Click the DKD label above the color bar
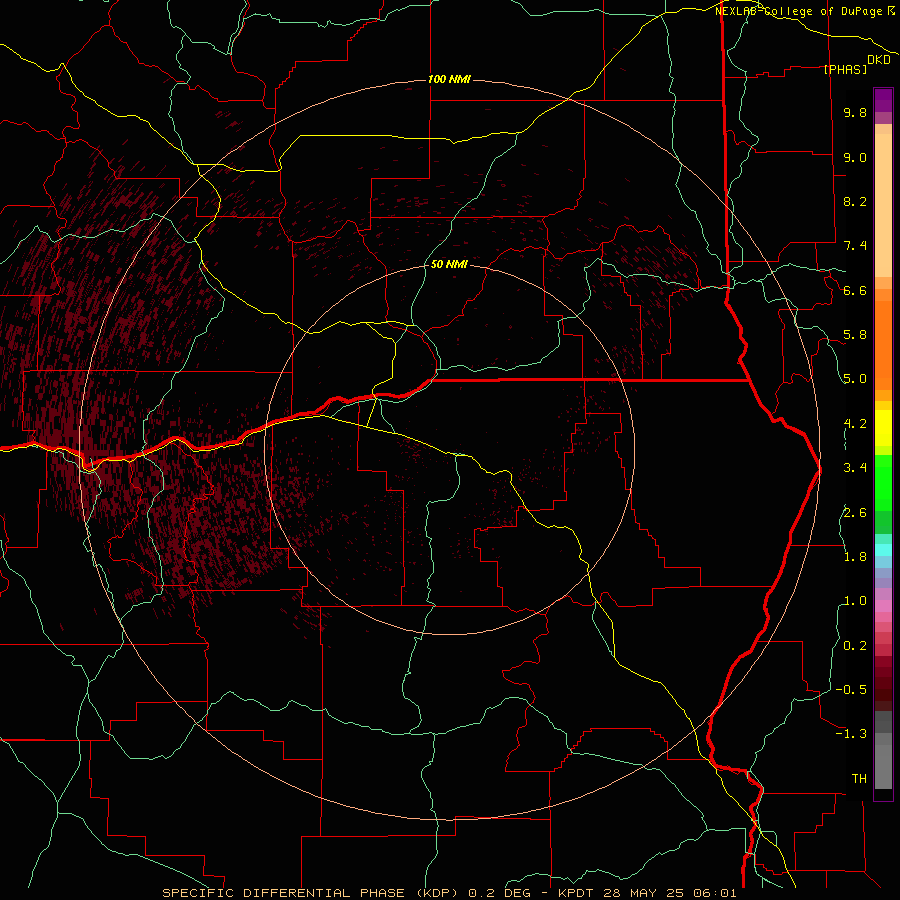This screenshot has height=900, width=900. coord(879,60)
